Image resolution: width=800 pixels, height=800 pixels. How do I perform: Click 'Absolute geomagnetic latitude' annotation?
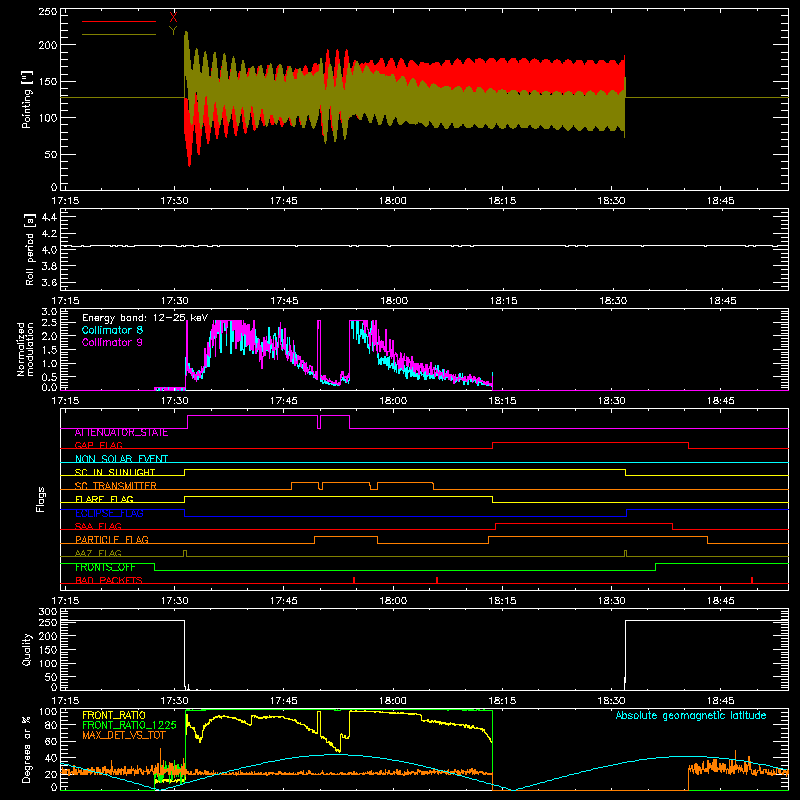691,715
